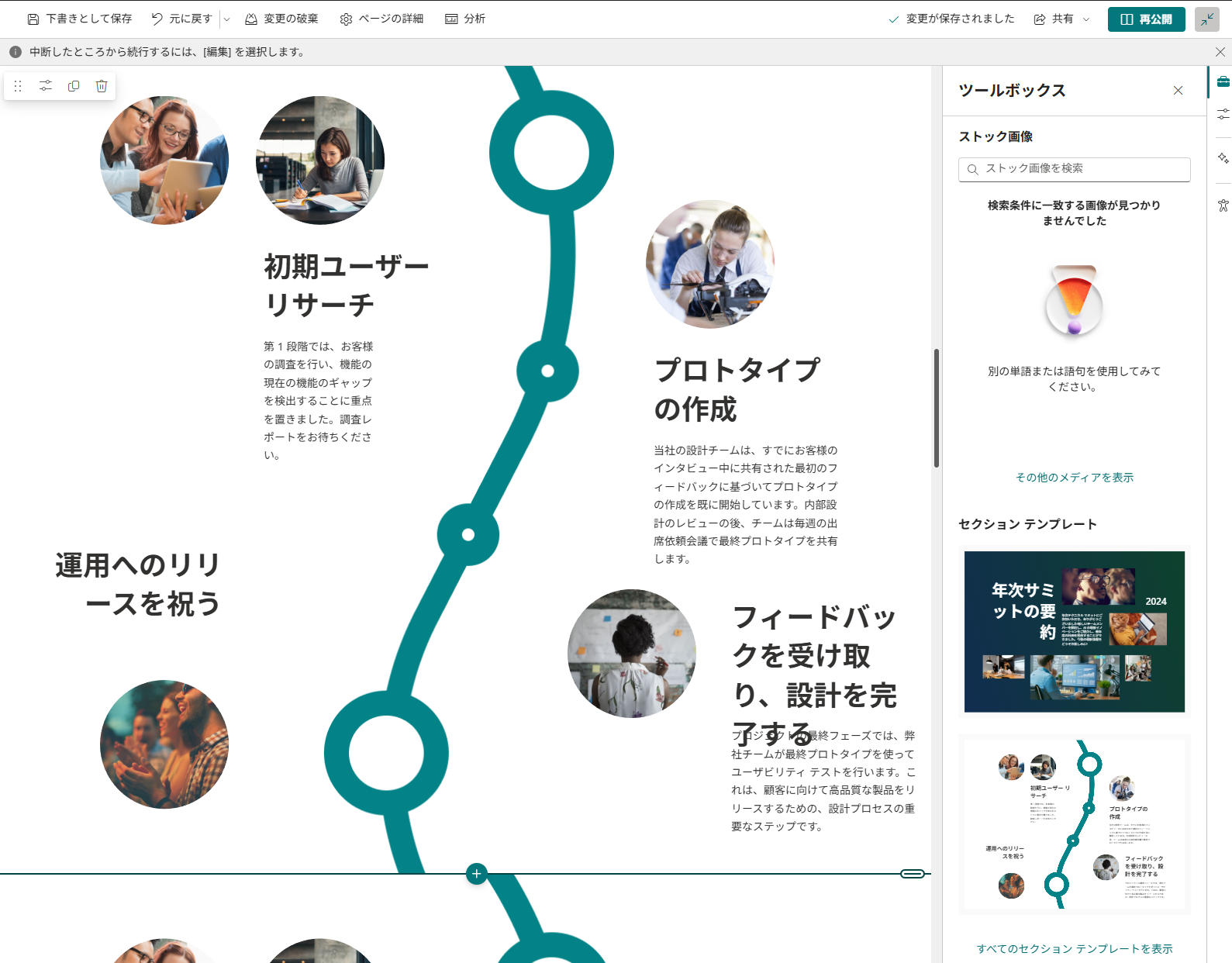Open section settings sliders icon
This screenshot has height=963, width=1232.
46,86
